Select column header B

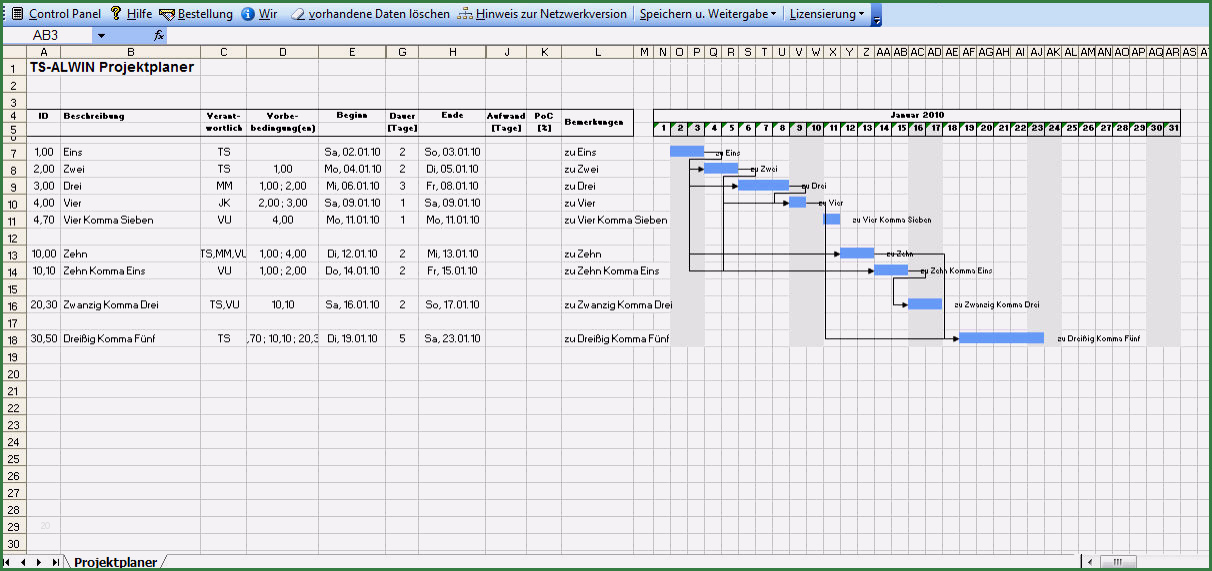click(x=130, y=52)
